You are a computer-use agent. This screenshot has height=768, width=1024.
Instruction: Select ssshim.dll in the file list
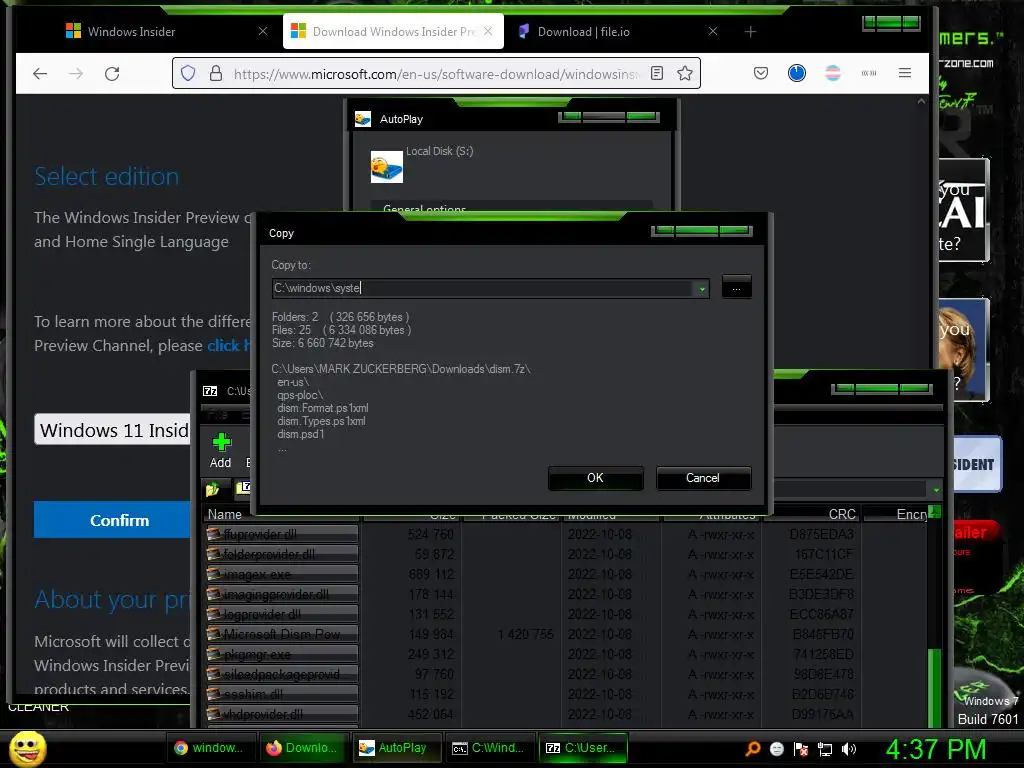pos(282,694)
